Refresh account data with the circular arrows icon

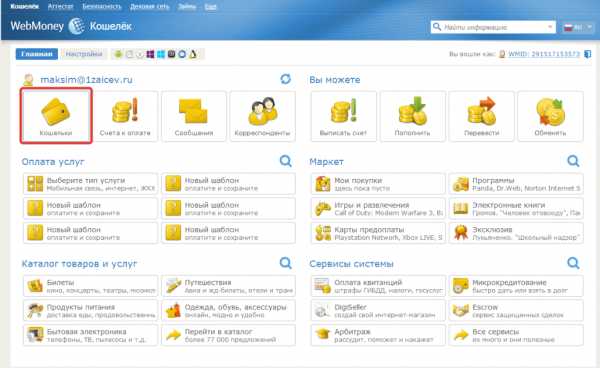tap(285, 79)
